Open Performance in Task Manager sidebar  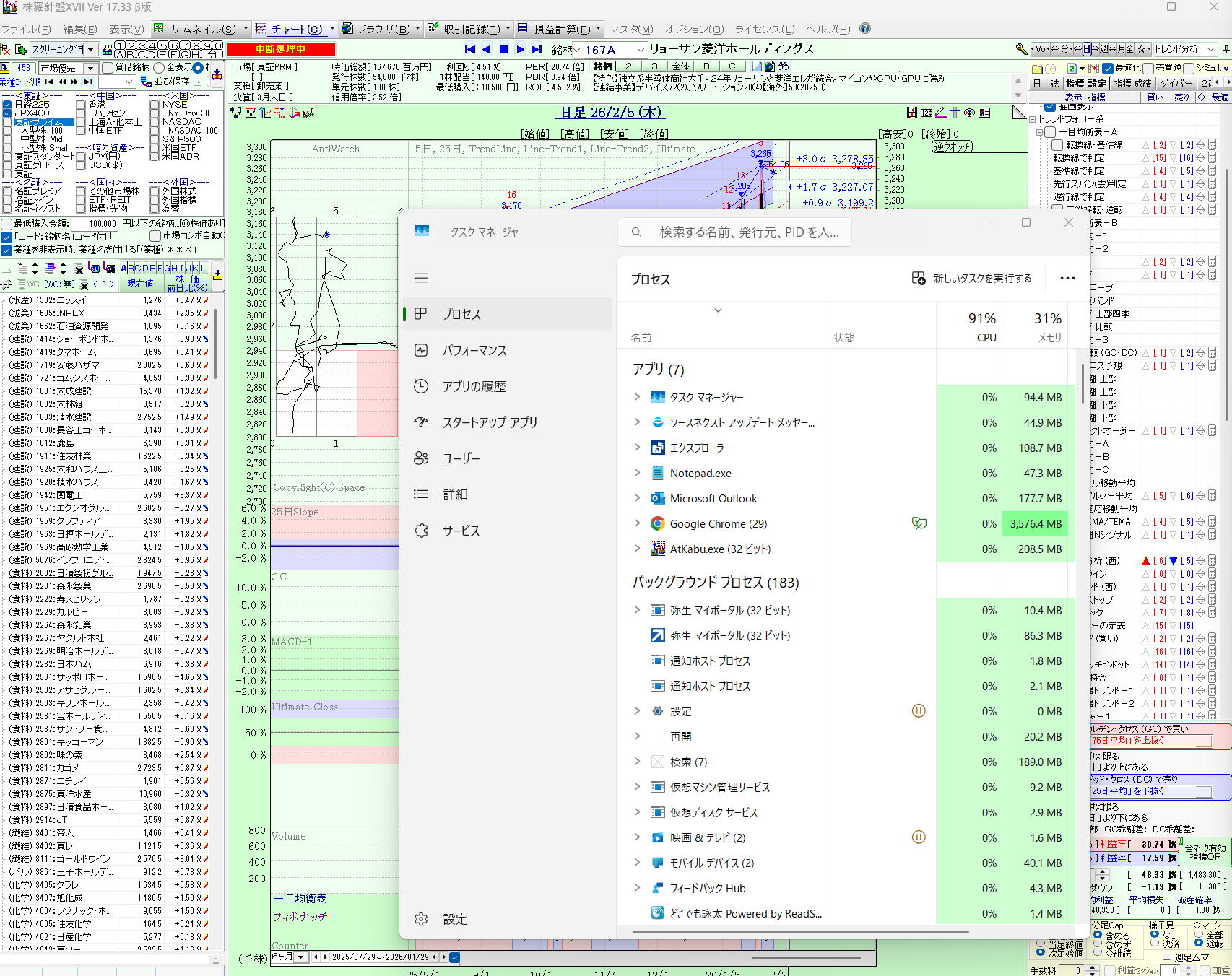(474, 350)
